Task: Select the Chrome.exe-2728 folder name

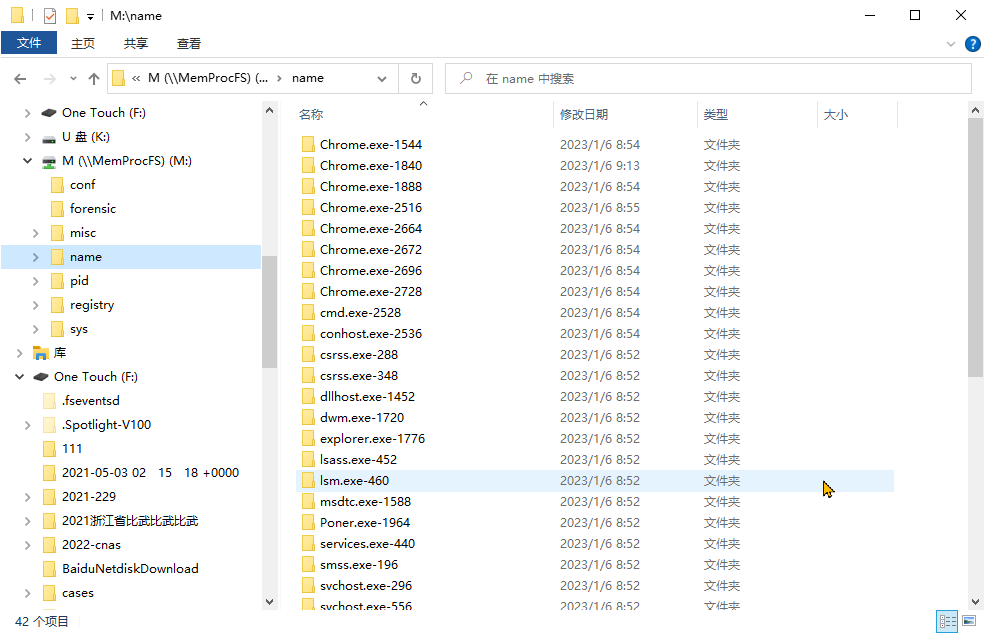Action: [371, 292]
